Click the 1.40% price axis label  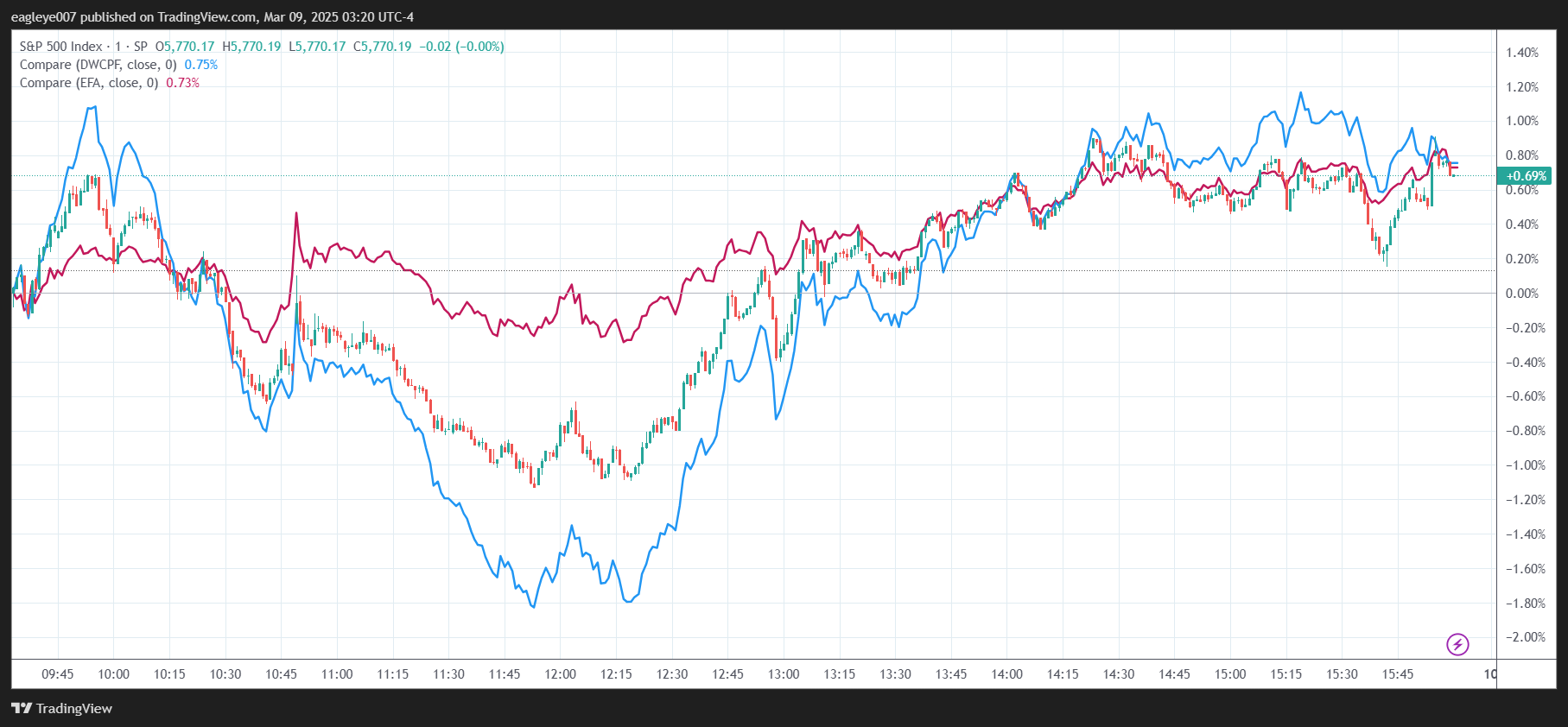pyautogui.click(x=1522, y=53)
